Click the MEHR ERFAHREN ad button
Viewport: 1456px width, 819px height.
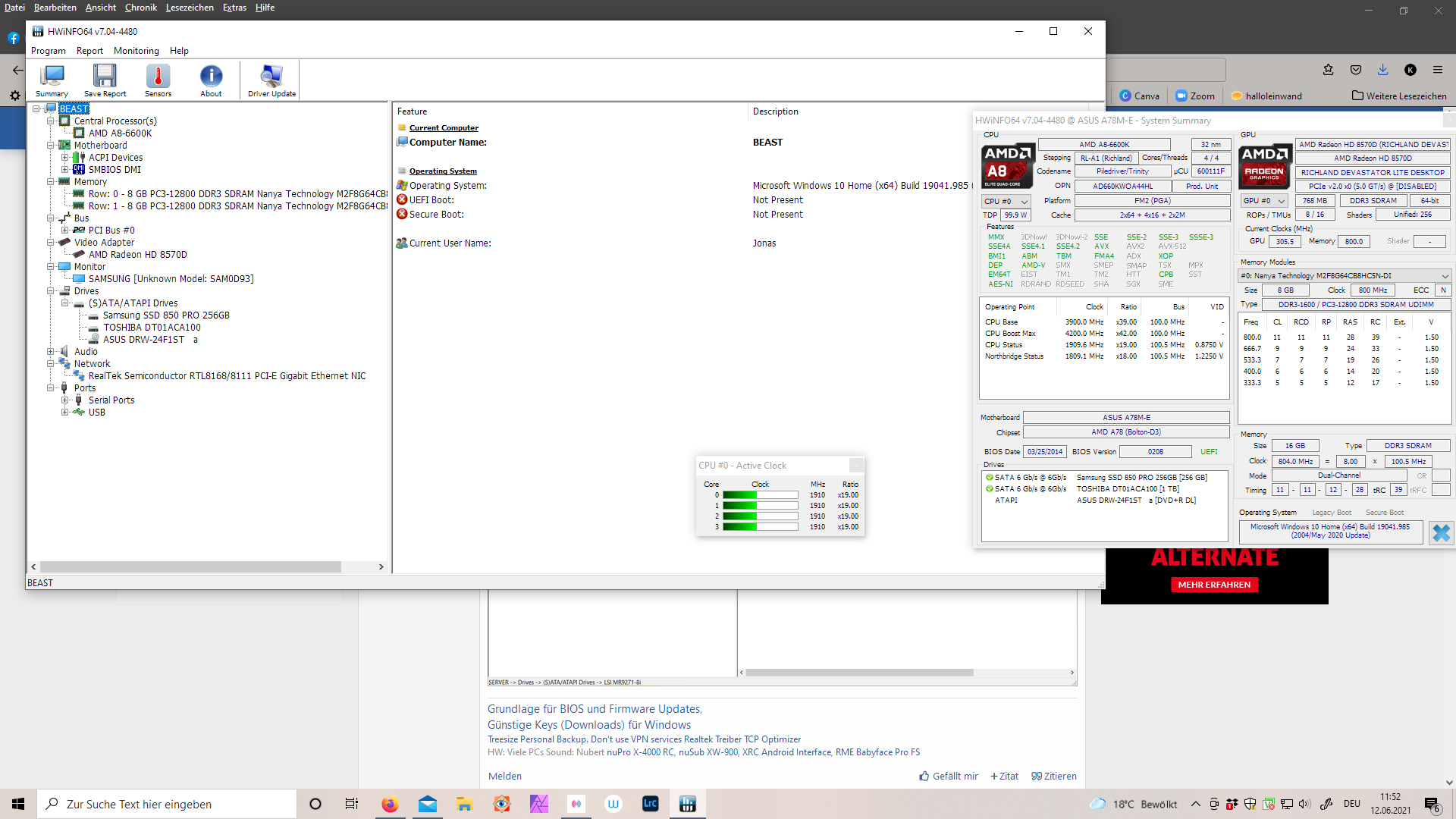[1214, 585]
